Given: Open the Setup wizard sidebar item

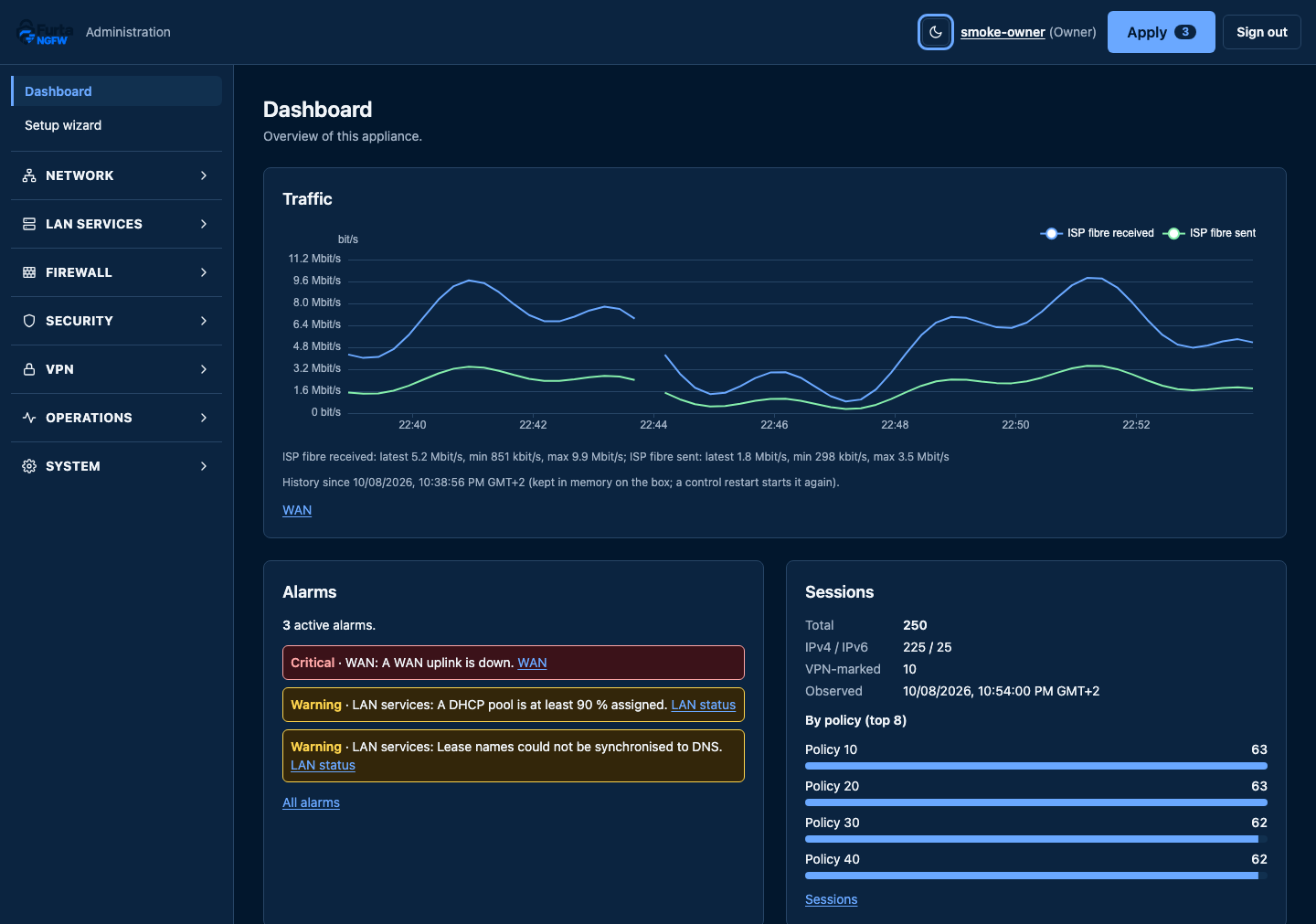Looking at the screenshot, I should [116, 125].
